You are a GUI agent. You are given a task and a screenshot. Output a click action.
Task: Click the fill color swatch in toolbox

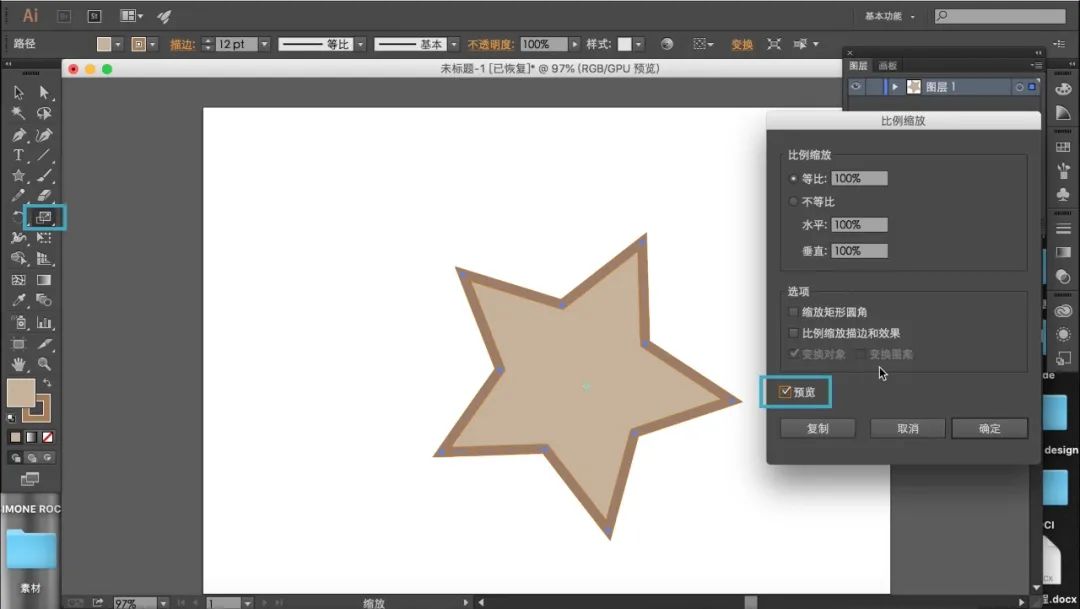pyautogui.click(x=20, y=392)
